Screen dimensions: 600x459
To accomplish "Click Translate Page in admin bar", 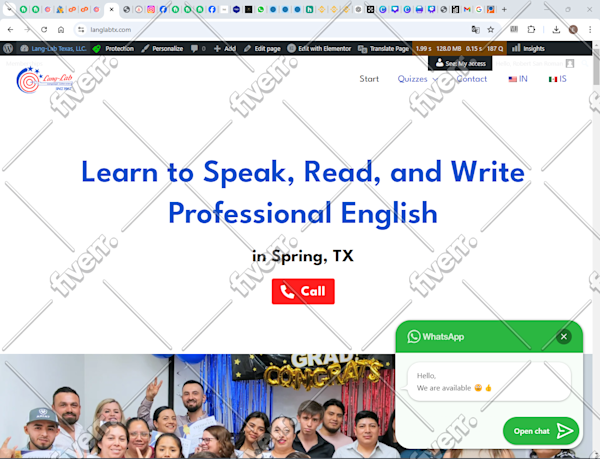I will pyautogui.click(x=383, y=48).
